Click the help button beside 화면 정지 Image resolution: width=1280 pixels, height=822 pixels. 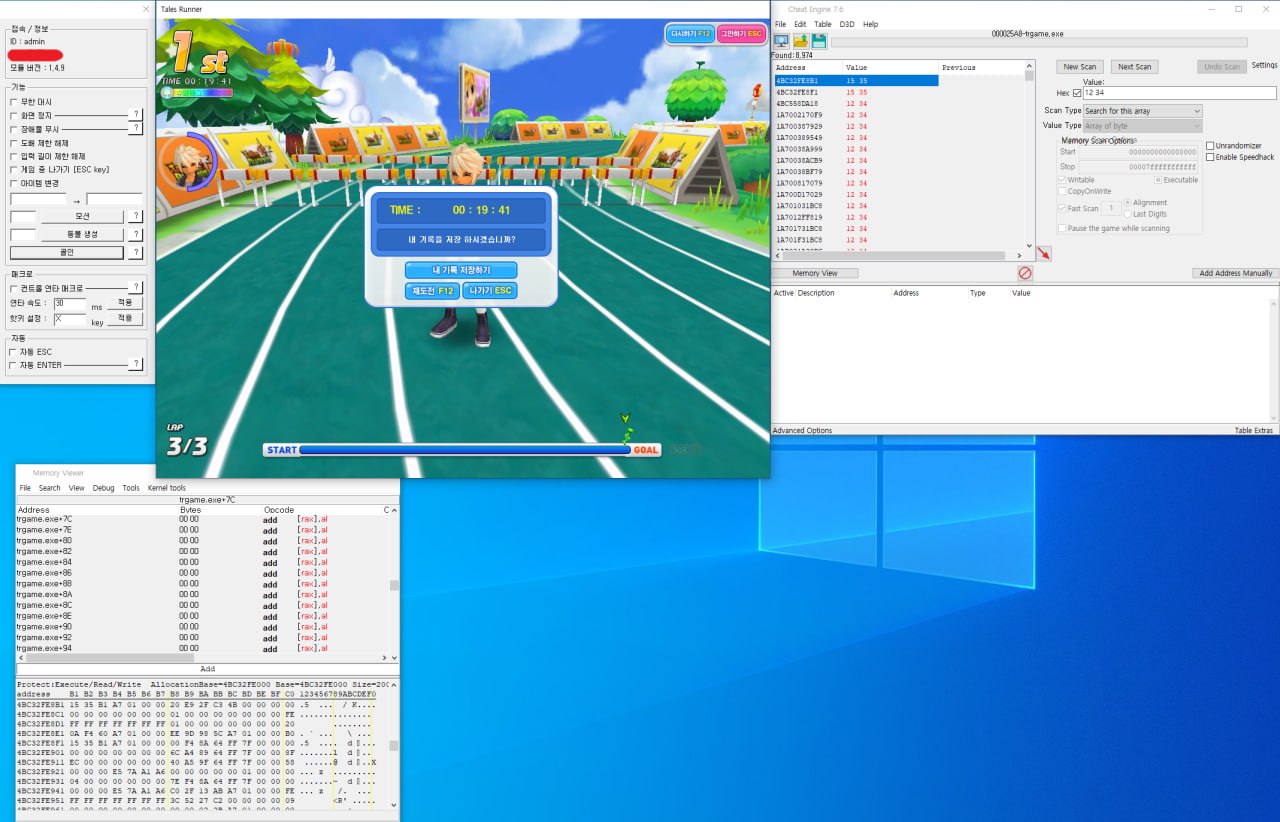pyautogui.click(x=136, y=115)
